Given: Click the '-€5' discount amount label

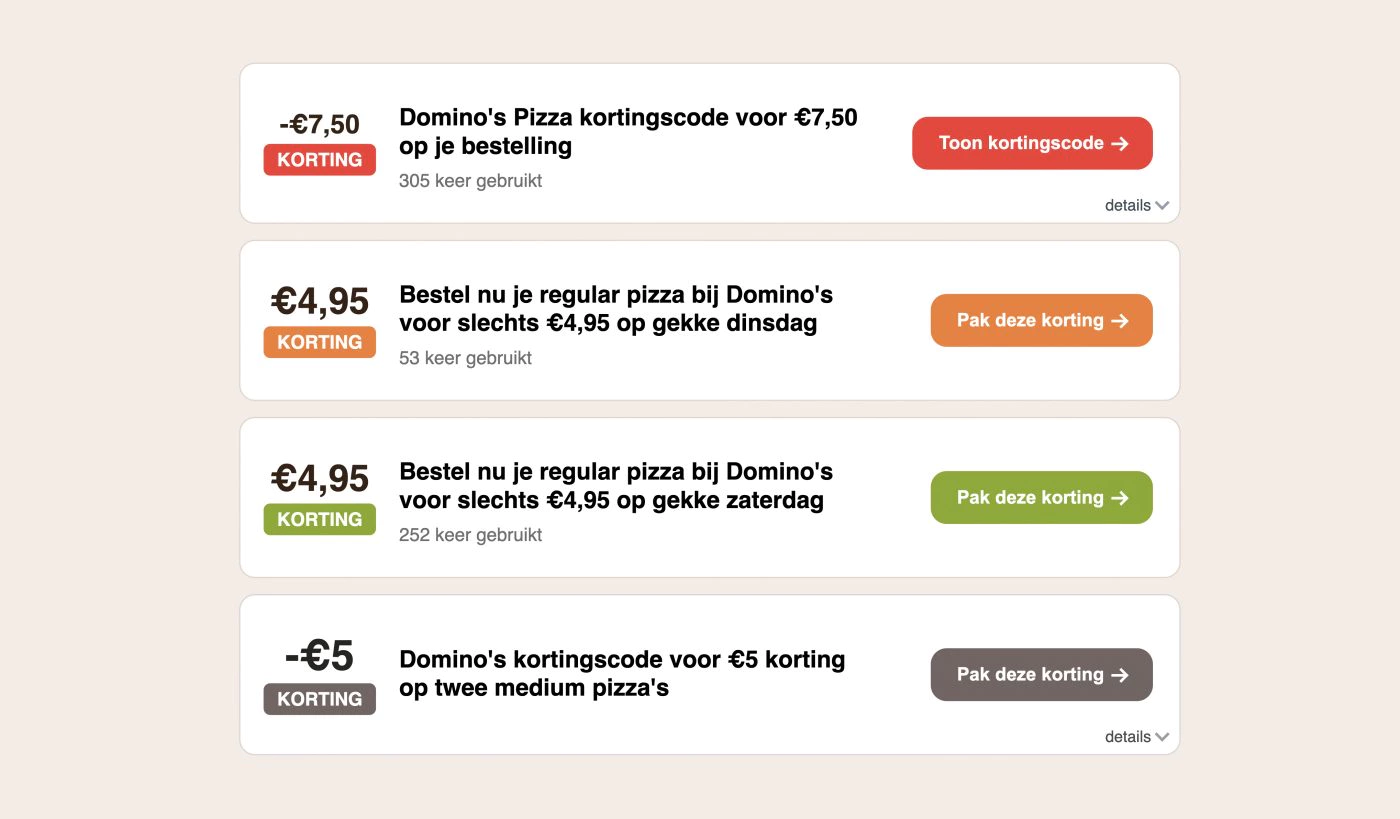Looking at the screenshot, I should pos(320,656).
